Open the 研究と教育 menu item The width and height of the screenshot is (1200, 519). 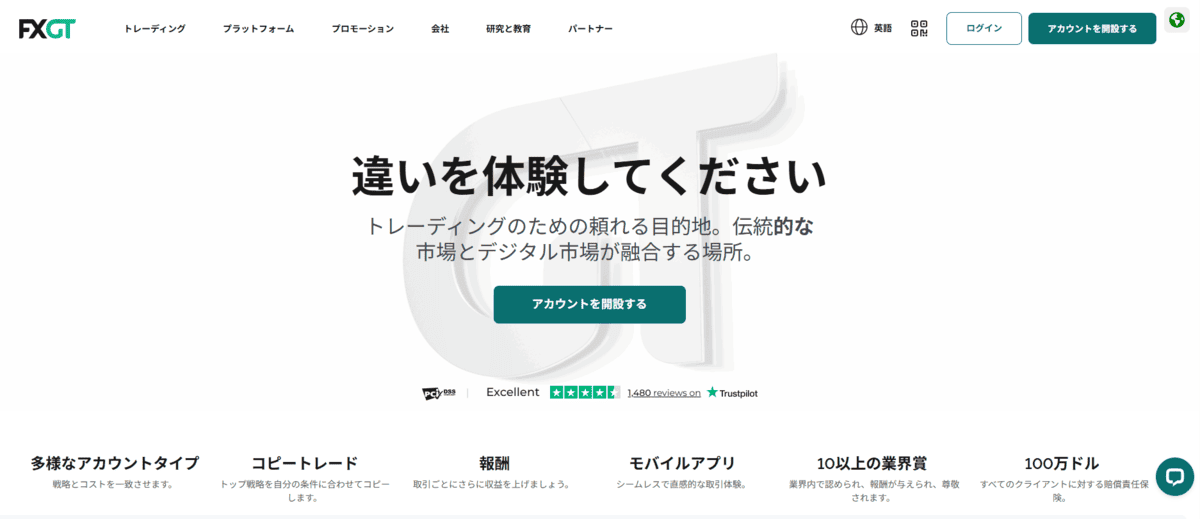(x=508, y=29)
